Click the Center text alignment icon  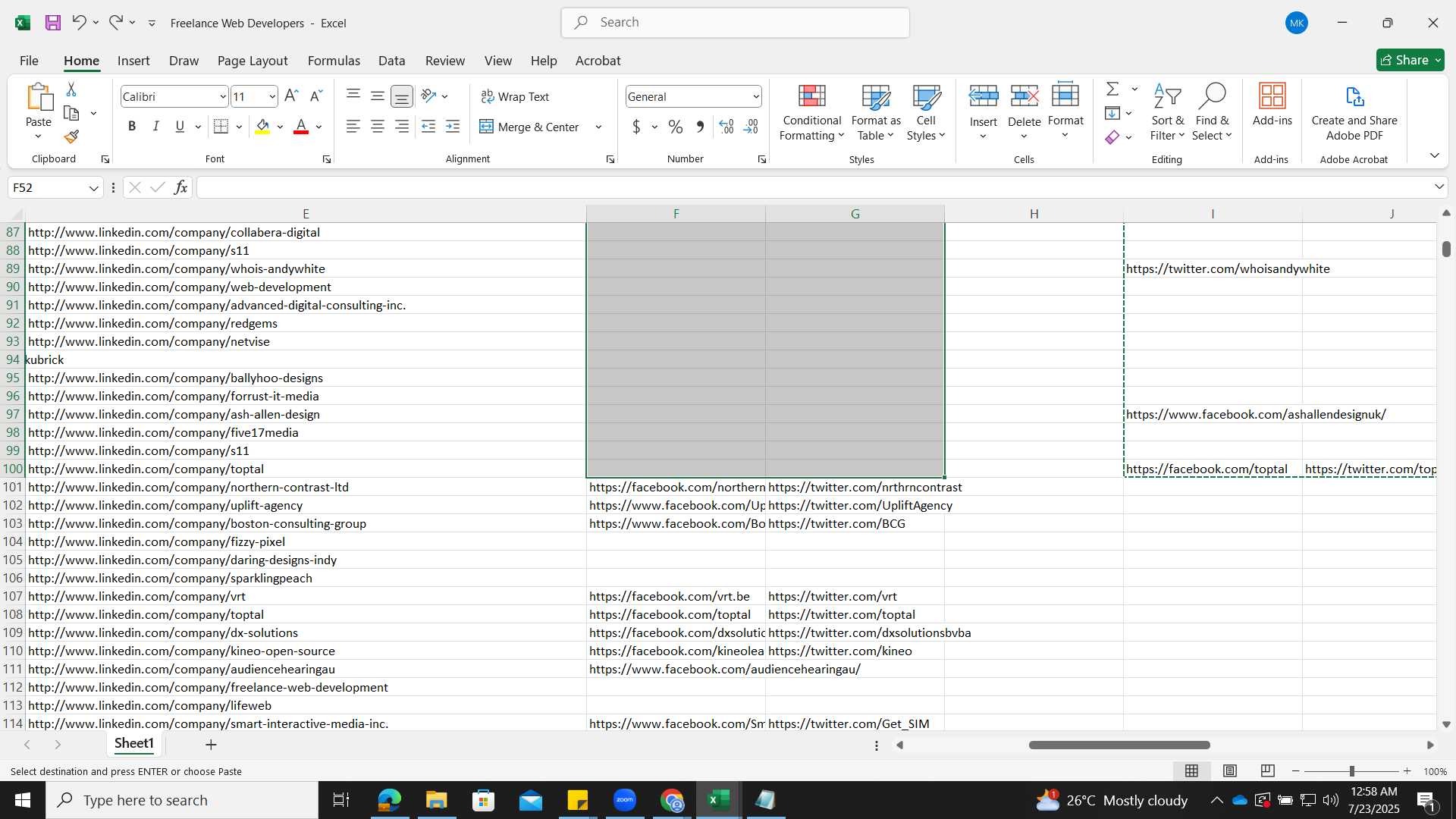377,127
